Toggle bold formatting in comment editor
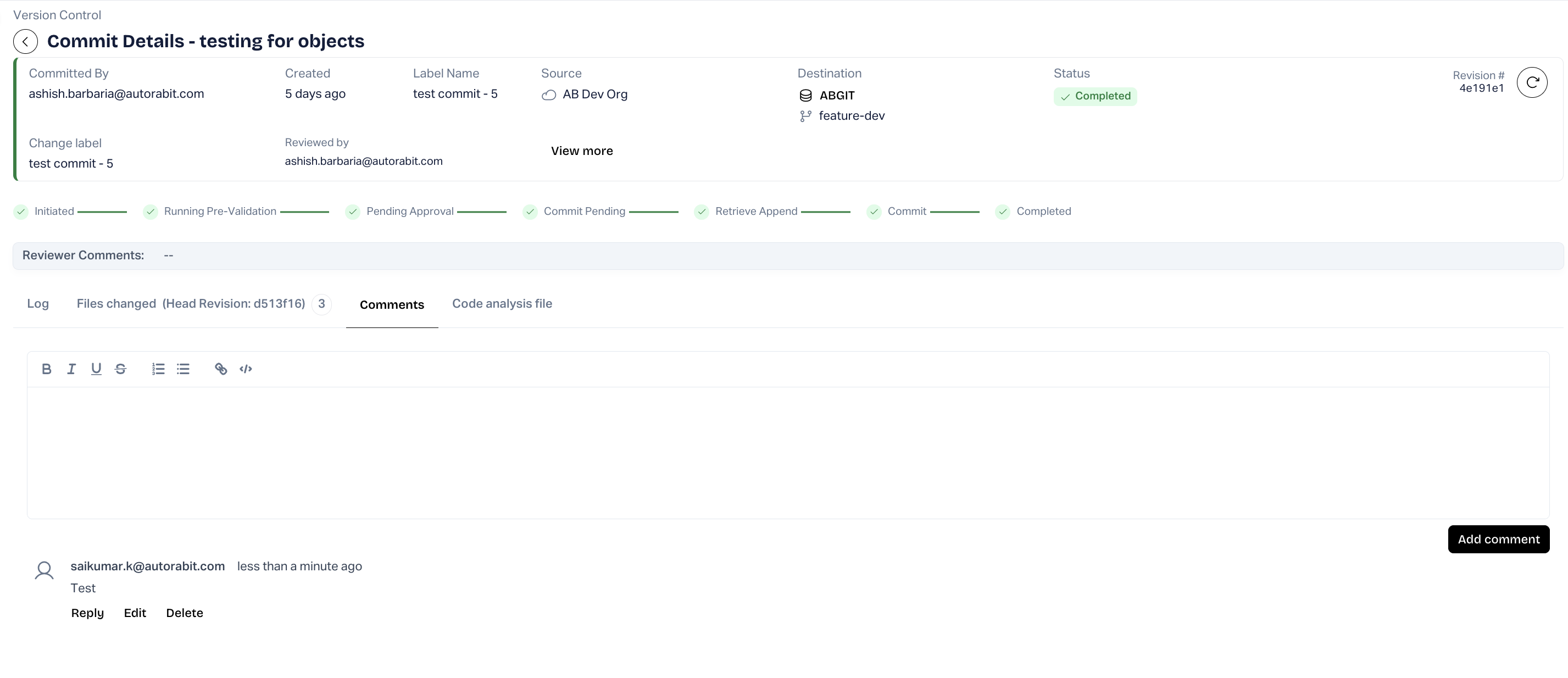The height and width of the screenshot is (678, 1568). tap(46, 369)
